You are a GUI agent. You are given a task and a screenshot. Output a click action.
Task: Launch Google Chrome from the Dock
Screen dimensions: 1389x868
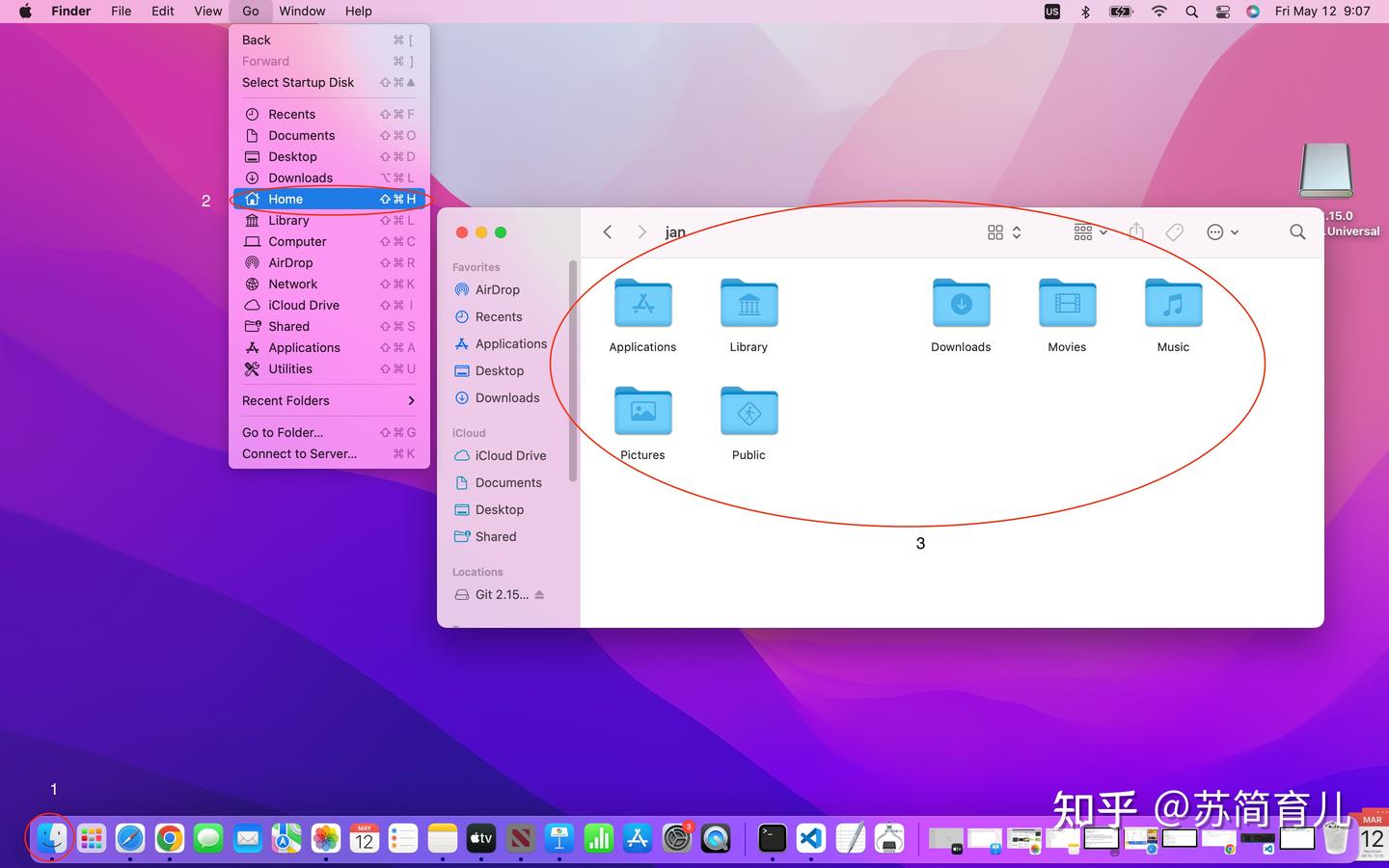[170, 838]
